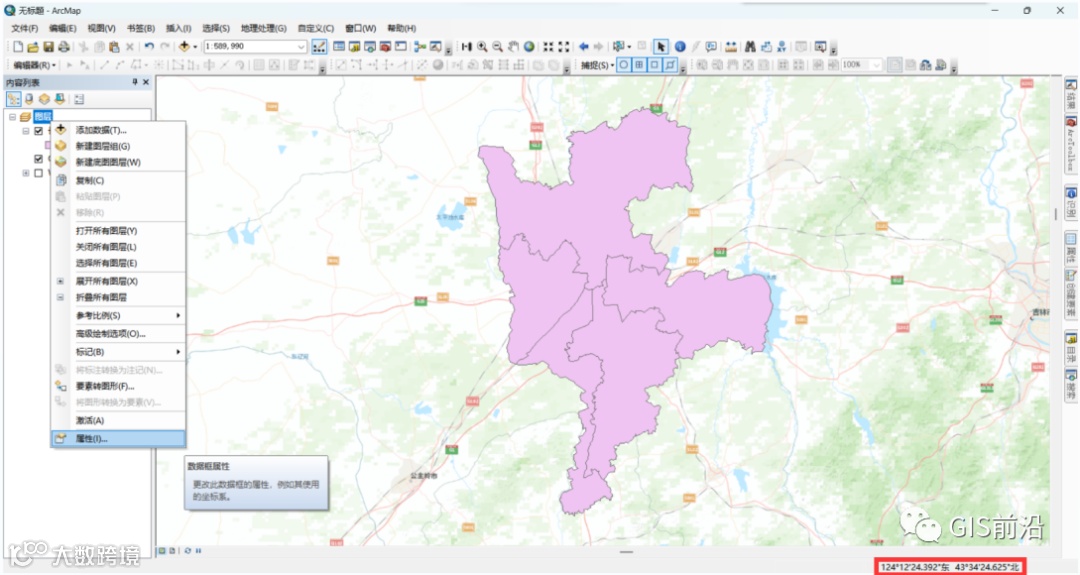The width and height of the screenshot is (1080, 575).
Task: Select the Zoom Out magnifier tool
Action: (x=497, y=47)
